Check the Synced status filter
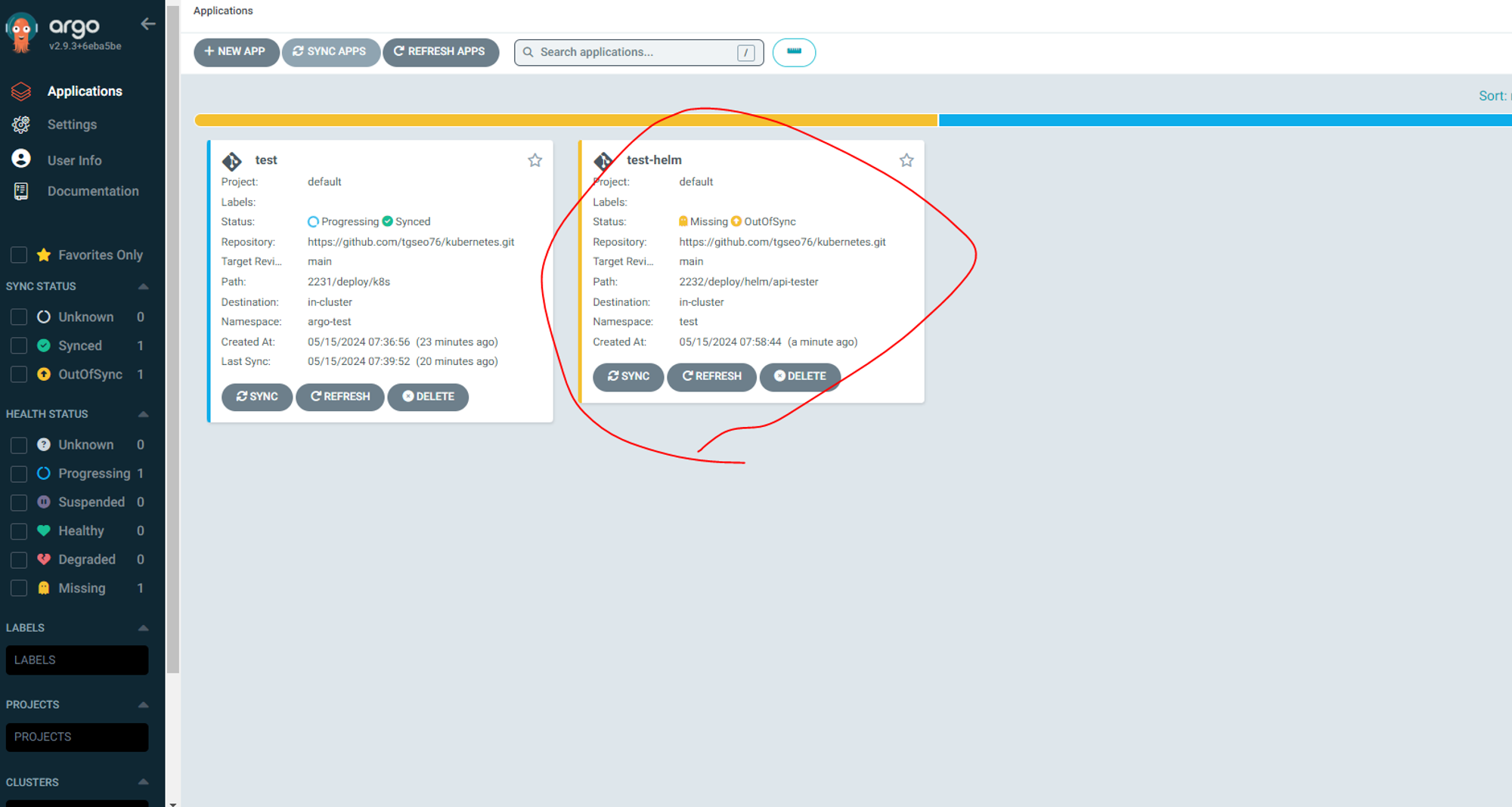The image size is (1512, 807). pos(19,346)
